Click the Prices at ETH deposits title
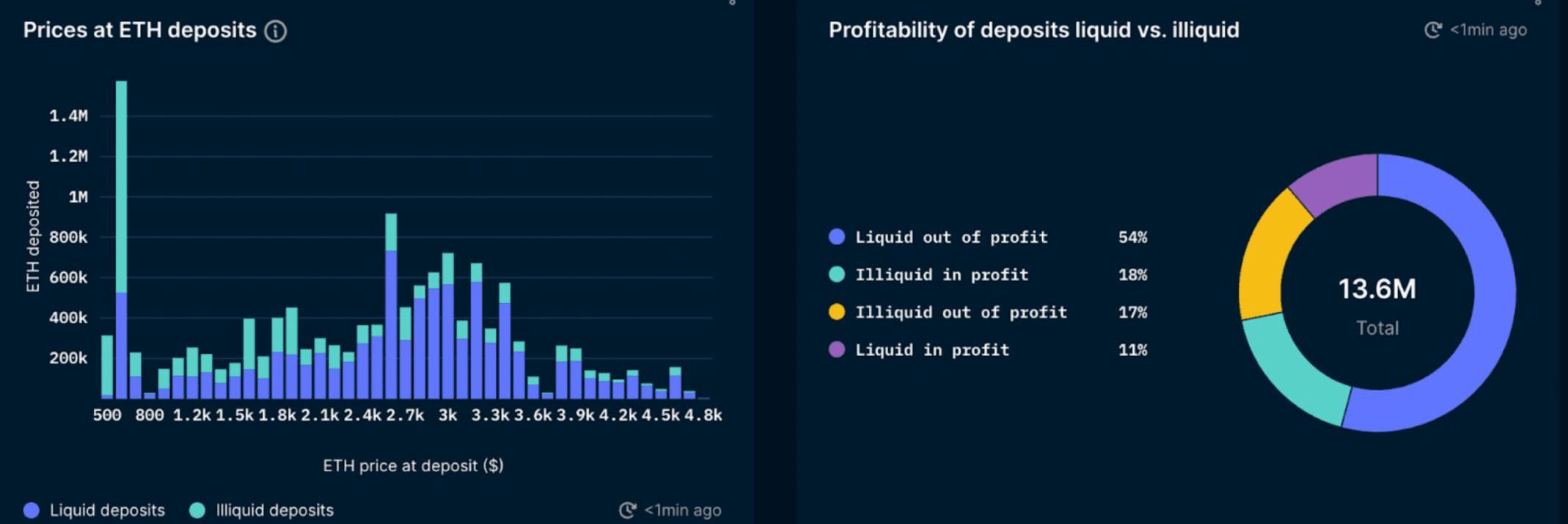The image size is (1568, 524). pyautogui.click(x=139, y=30)
